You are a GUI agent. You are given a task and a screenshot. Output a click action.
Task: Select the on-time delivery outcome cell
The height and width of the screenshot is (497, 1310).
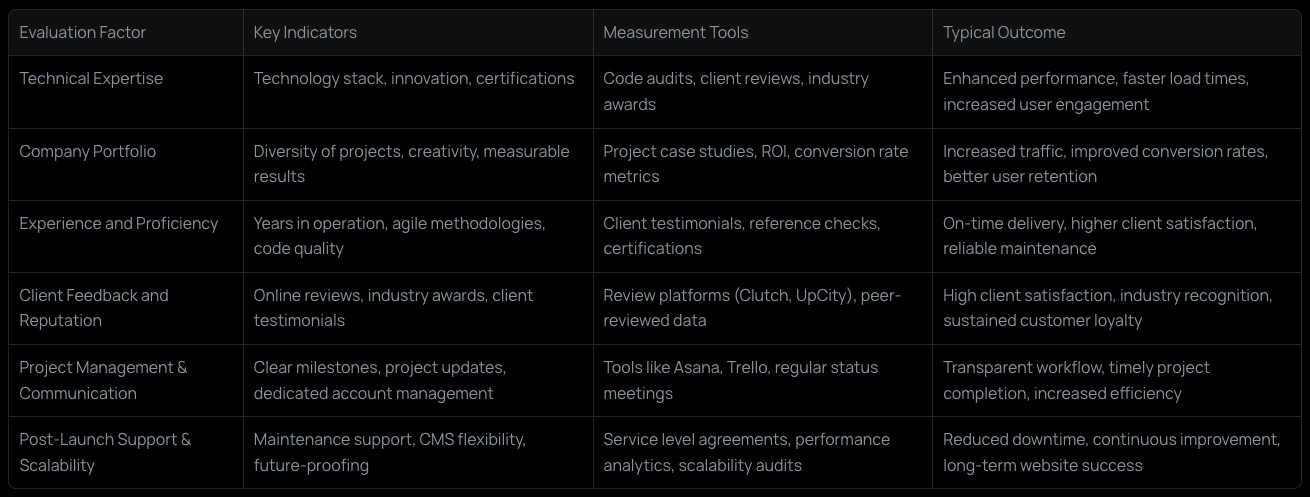pos(1117,236)
